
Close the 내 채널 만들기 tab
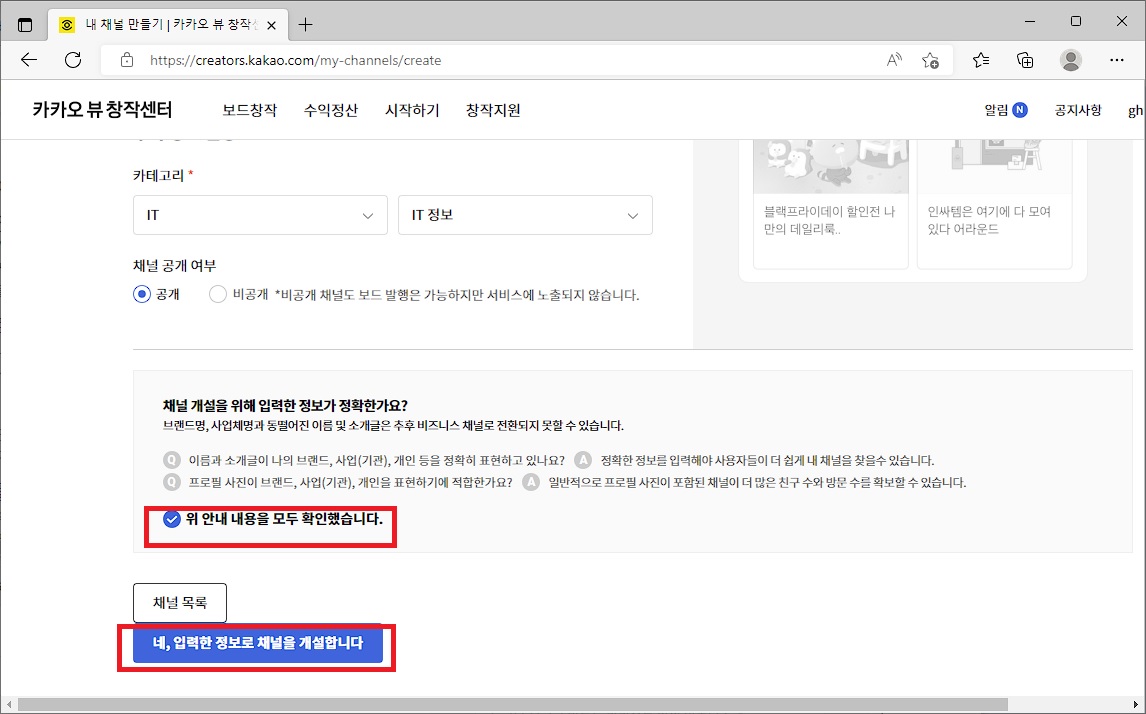point(271,25)
